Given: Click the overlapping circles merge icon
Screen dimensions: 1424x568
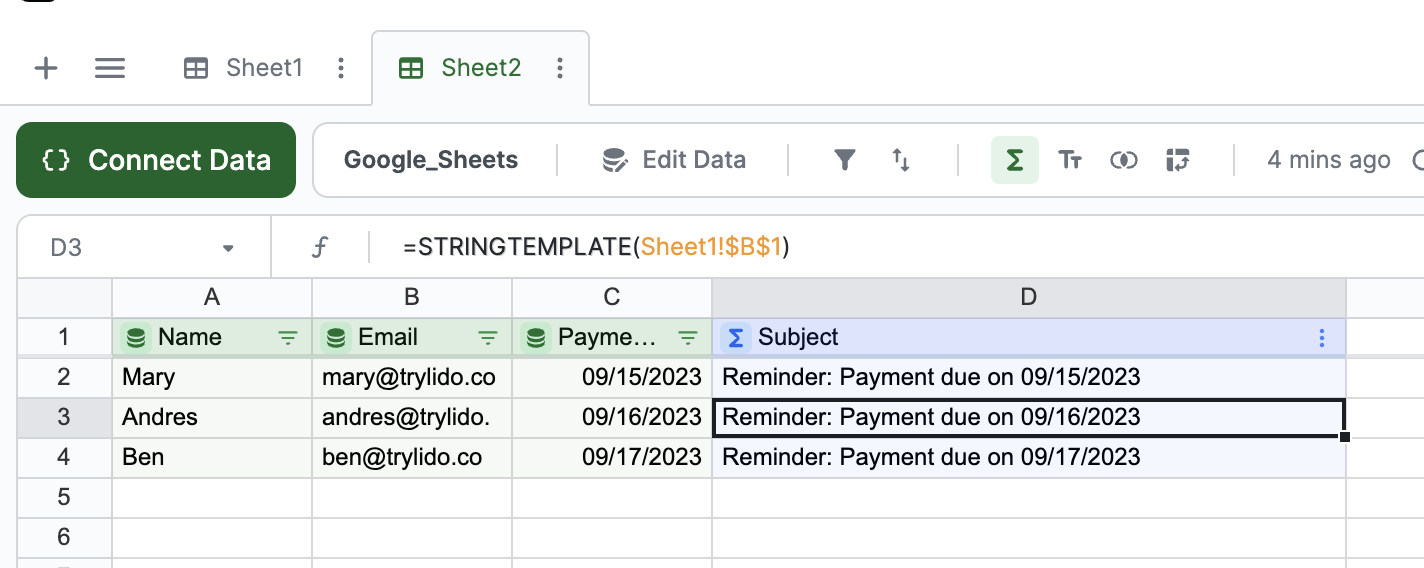Looking at the screenshot, I should tap(1124, 160).
